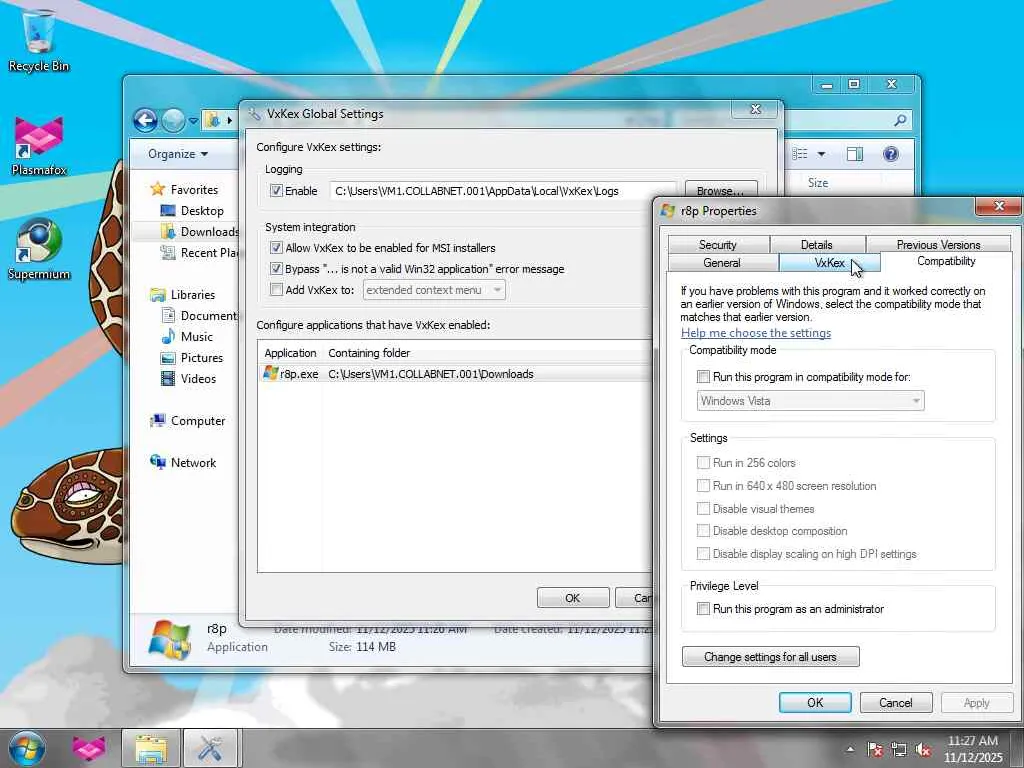Show hidden tray icons arrow
The image size is (1024, 768).
pyautogui.click(x=850, y=750)
